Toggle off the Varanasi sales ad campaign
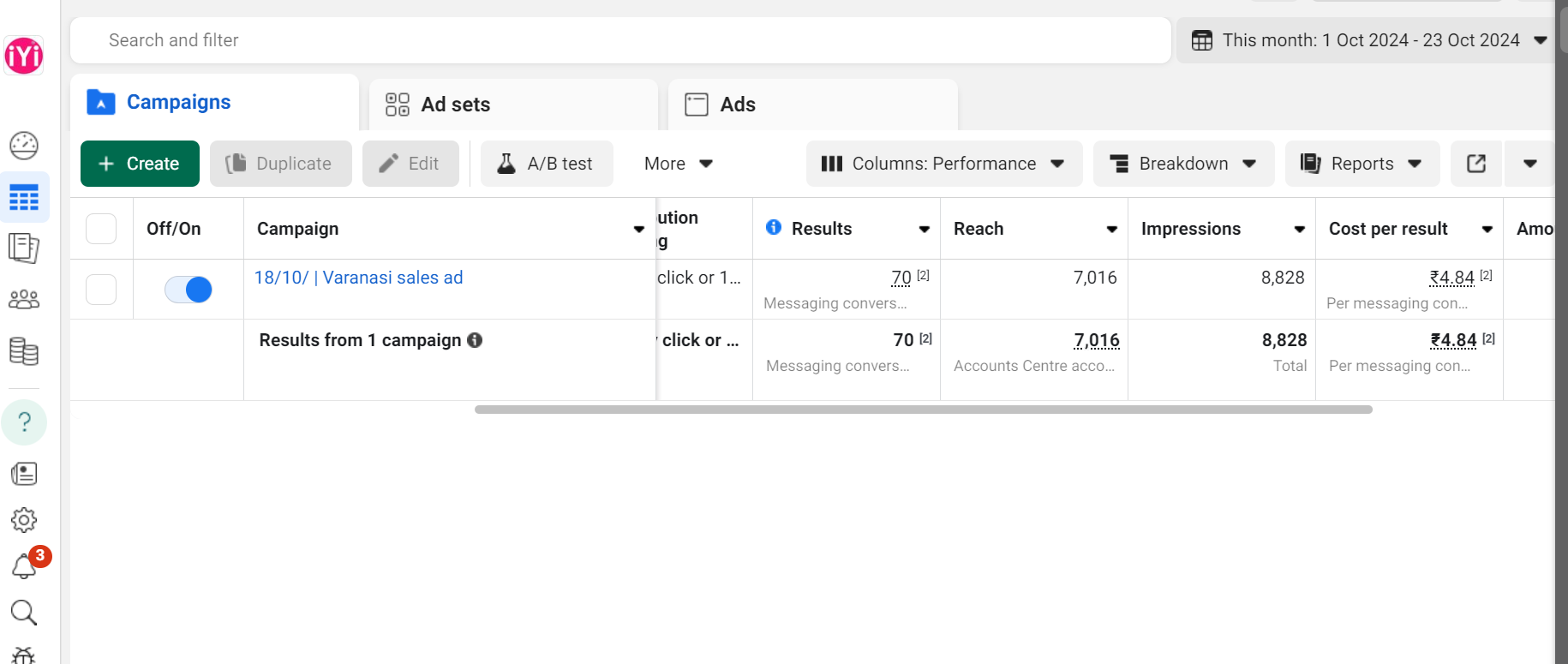 click(189, 290)
